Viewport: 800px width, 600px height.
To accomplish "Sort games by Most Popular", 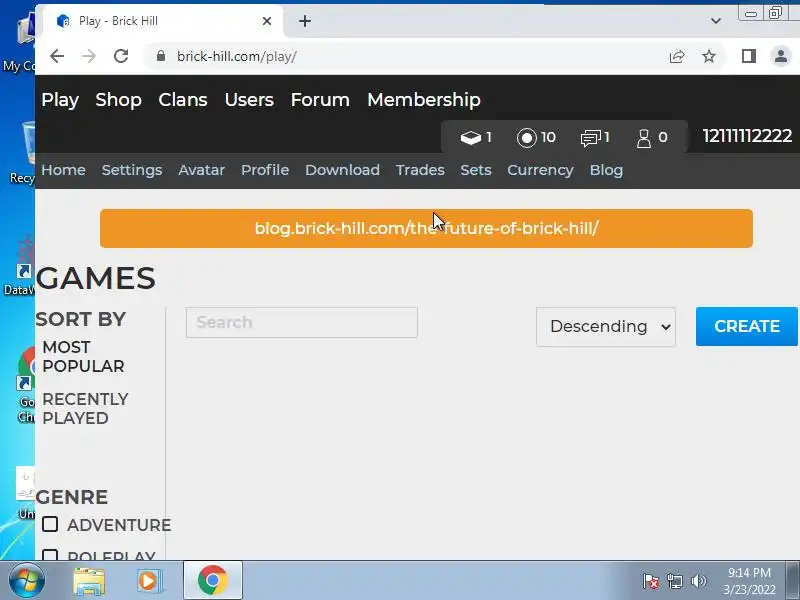I will (83, 357).
